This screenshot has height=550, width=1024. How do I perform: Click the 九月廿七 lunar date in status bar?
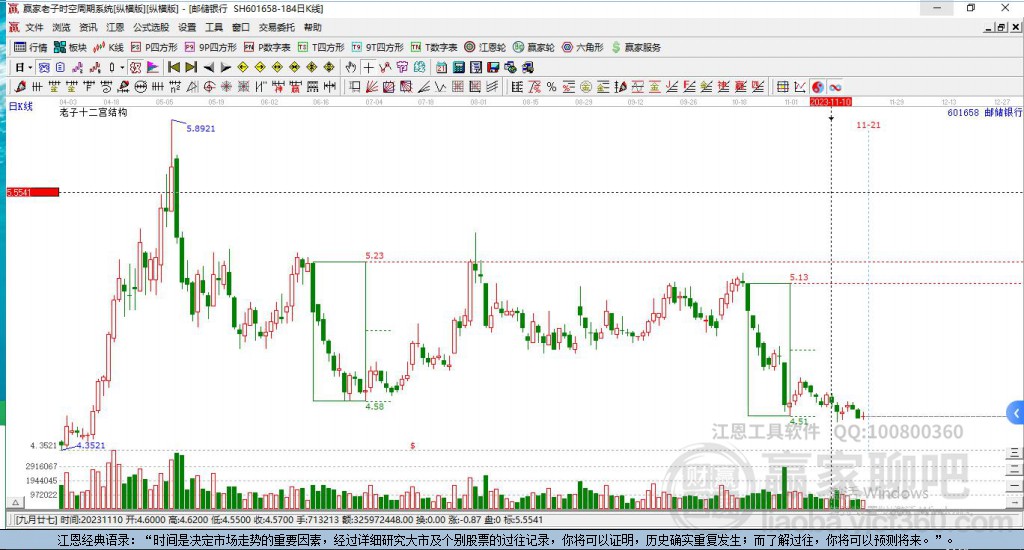[37, 520]
